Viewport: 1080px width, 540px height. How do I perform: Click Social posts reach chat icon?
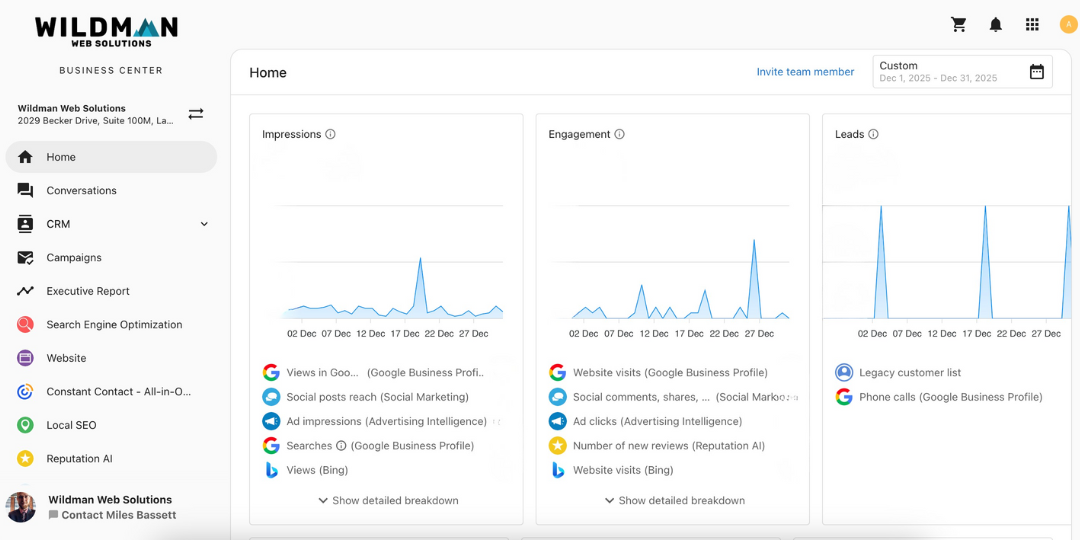[x=271, y=397]
